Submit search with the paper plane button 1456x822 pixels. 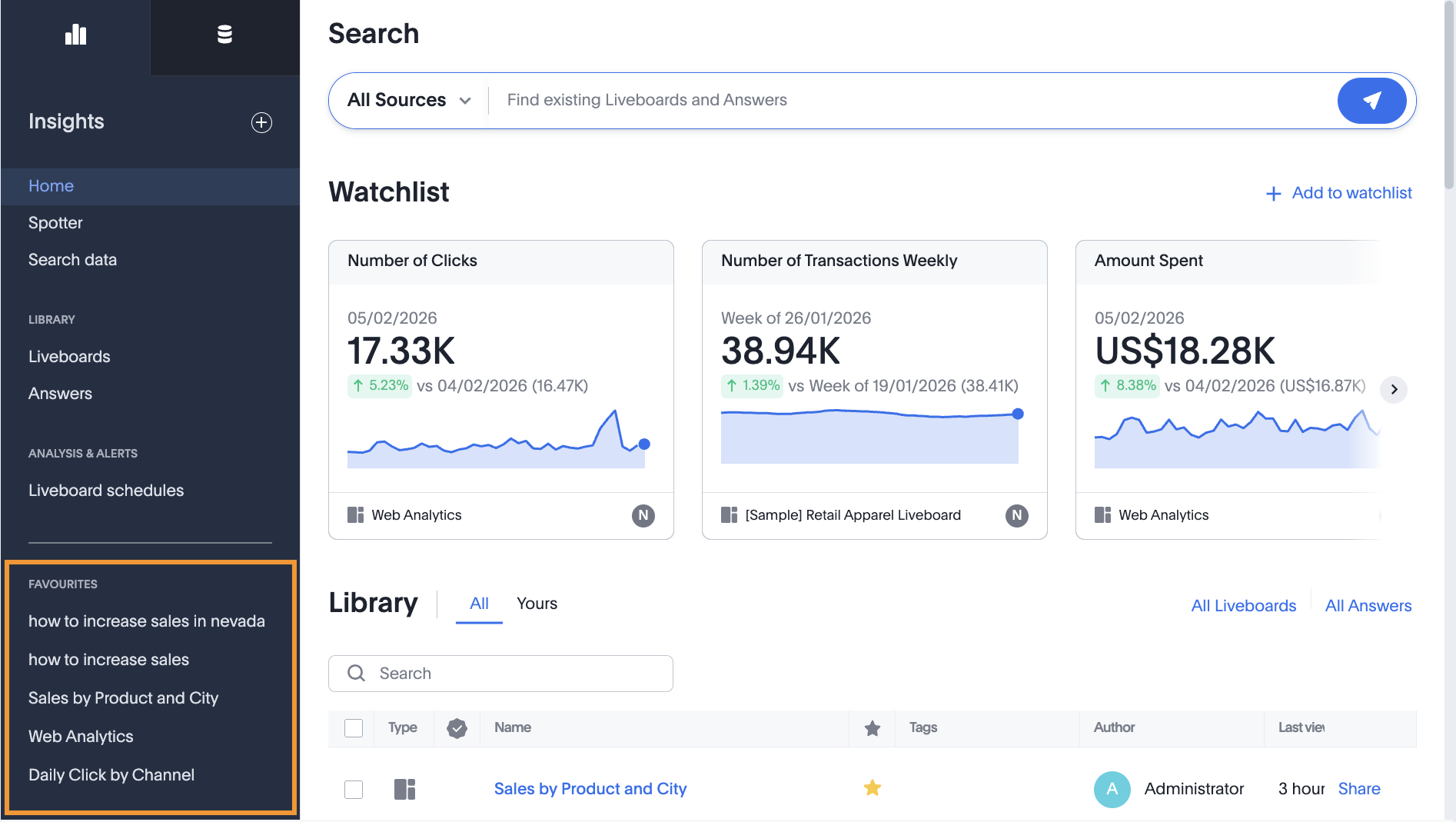pyautogui.click(x=1371, y=101)
